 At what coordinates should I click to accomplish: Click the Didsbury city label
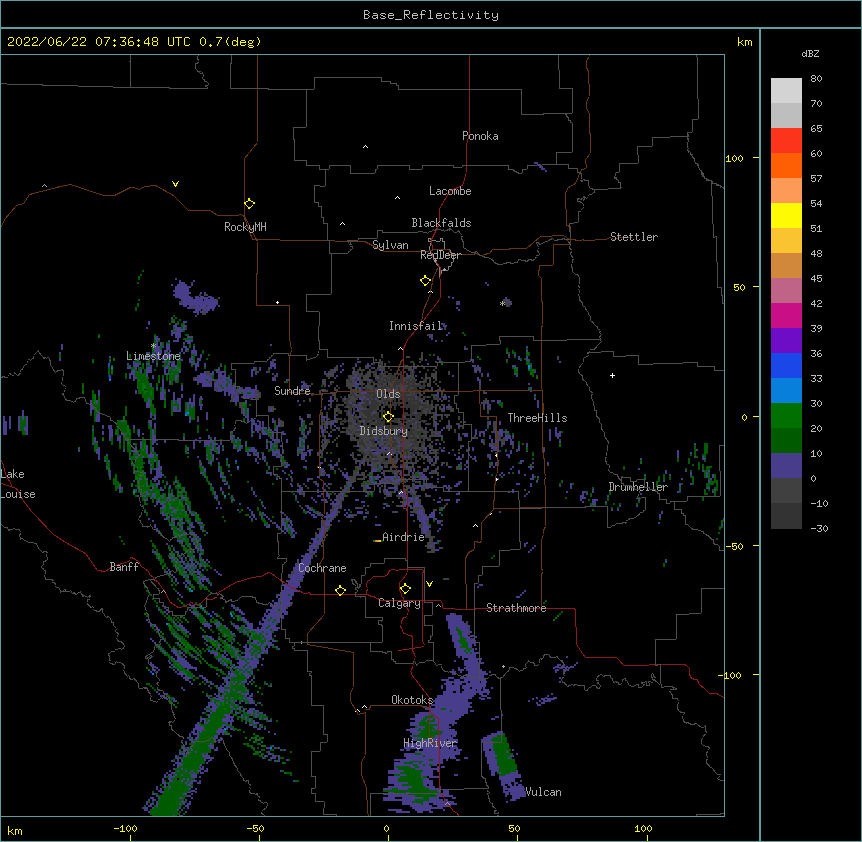coord(383,431)
